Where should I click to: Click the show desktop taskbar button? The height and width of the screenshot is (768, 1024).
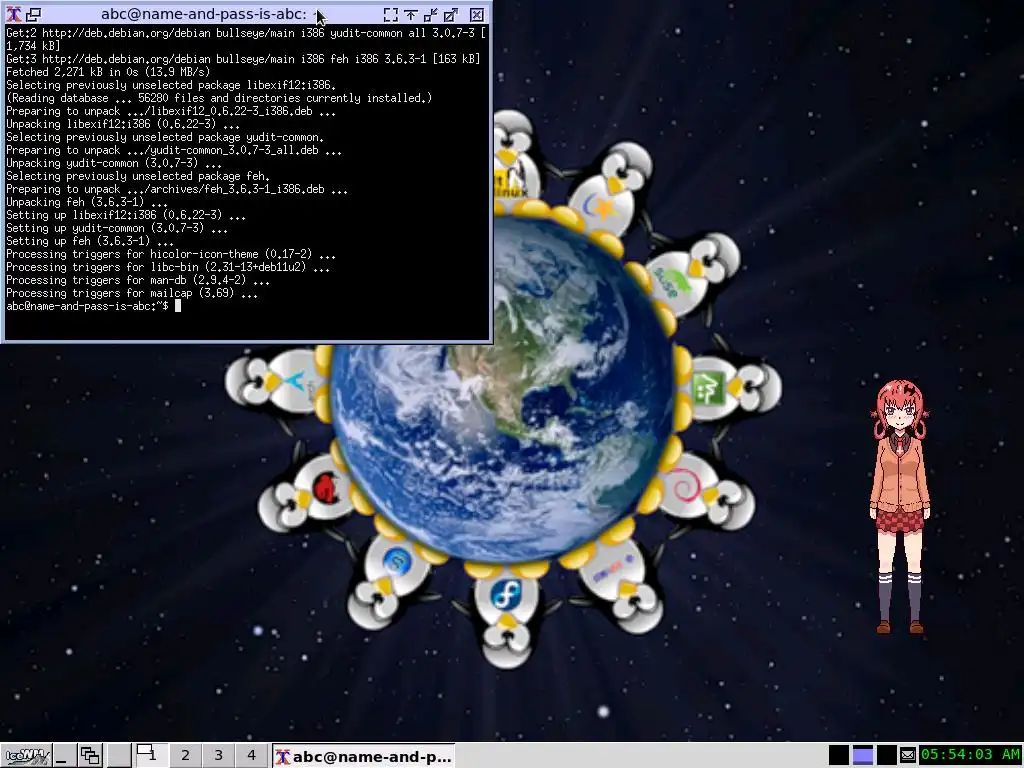coord(63,756)
